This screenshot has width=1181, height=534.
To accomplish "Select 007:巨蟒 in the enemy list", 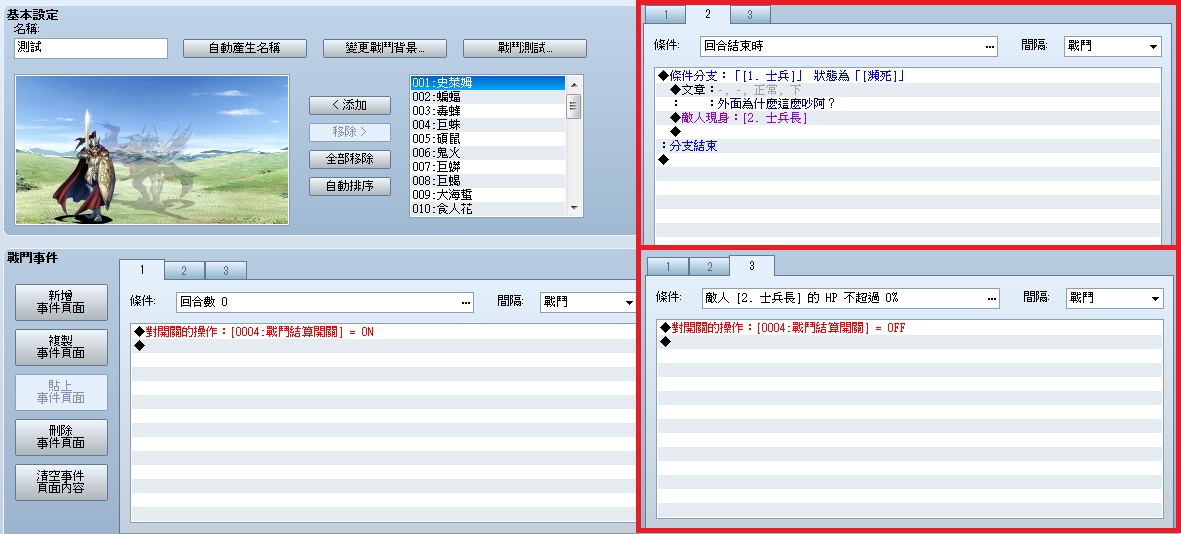I will 488,166.
